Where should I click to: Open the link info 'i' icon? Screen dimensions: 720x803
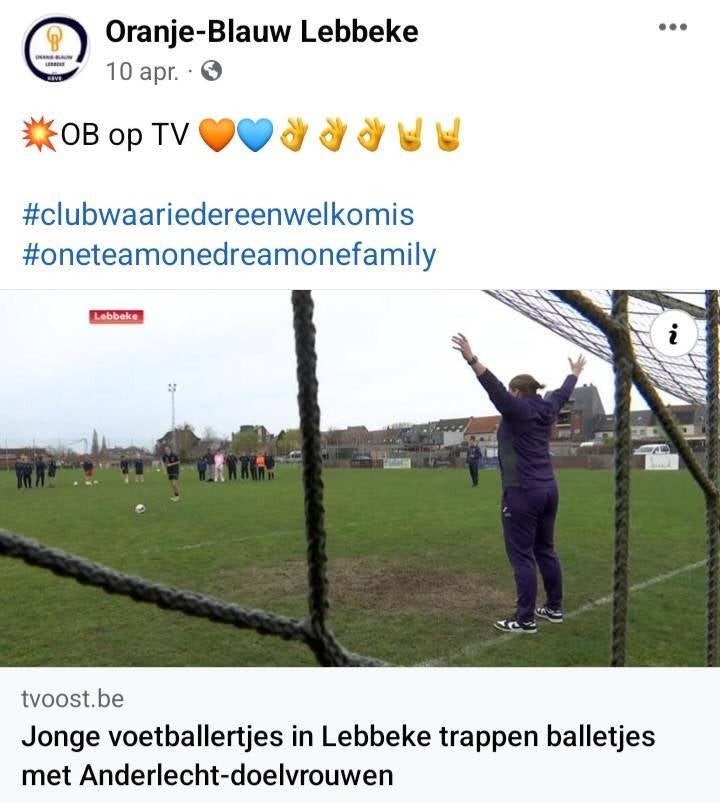tap(674, 333)
